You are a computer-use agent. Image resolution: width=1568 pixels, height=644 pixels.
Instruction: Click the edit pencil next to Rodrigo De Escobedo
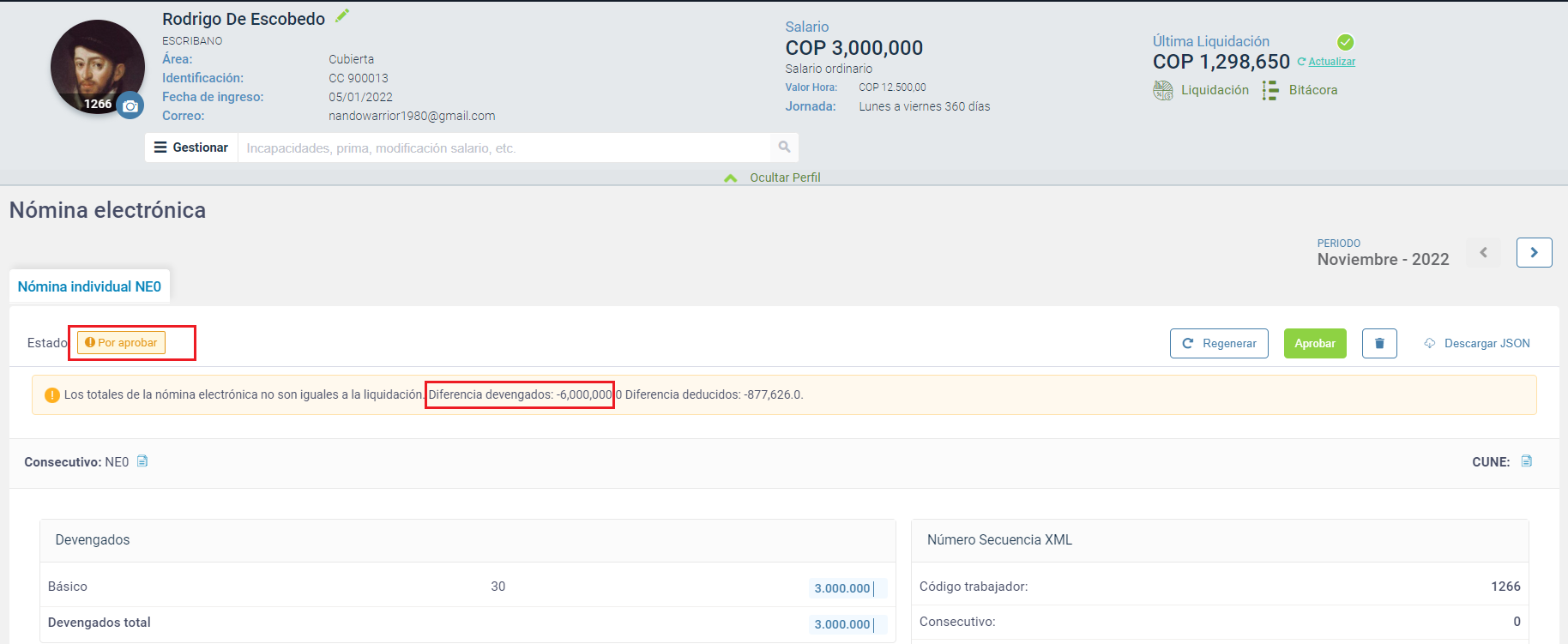342,15
